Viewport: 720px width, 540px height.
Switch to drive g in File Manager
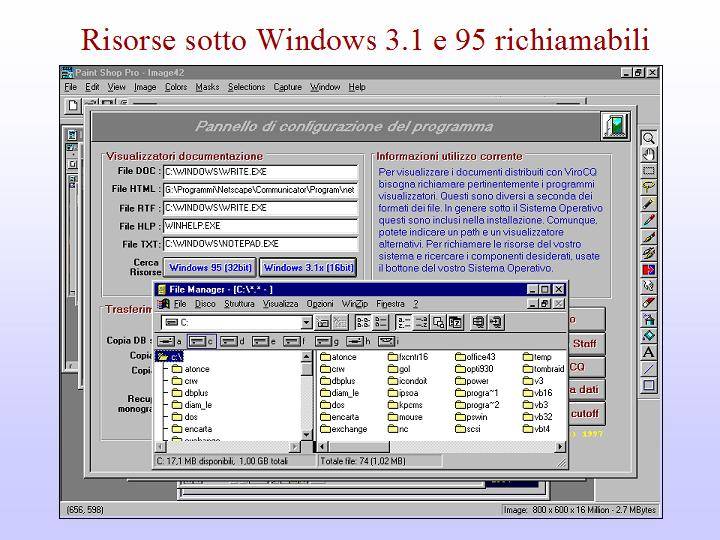tap(327, 341)
